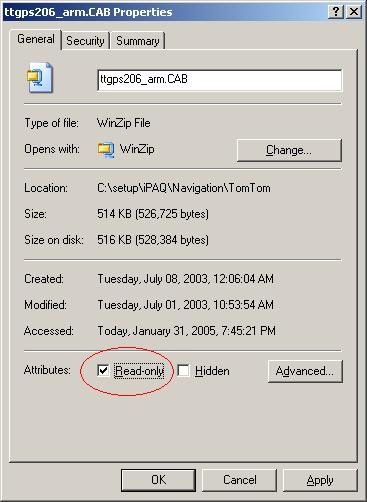Click into the ttgps206_arm.CAB filename field
Screen dimensions: 367x502
[x=220, y=80]
